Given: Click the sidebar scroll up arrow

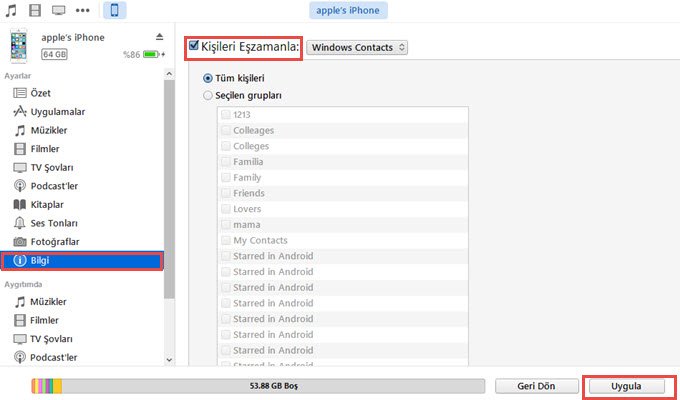Looking at the screenshot, I should pos(169,74).
